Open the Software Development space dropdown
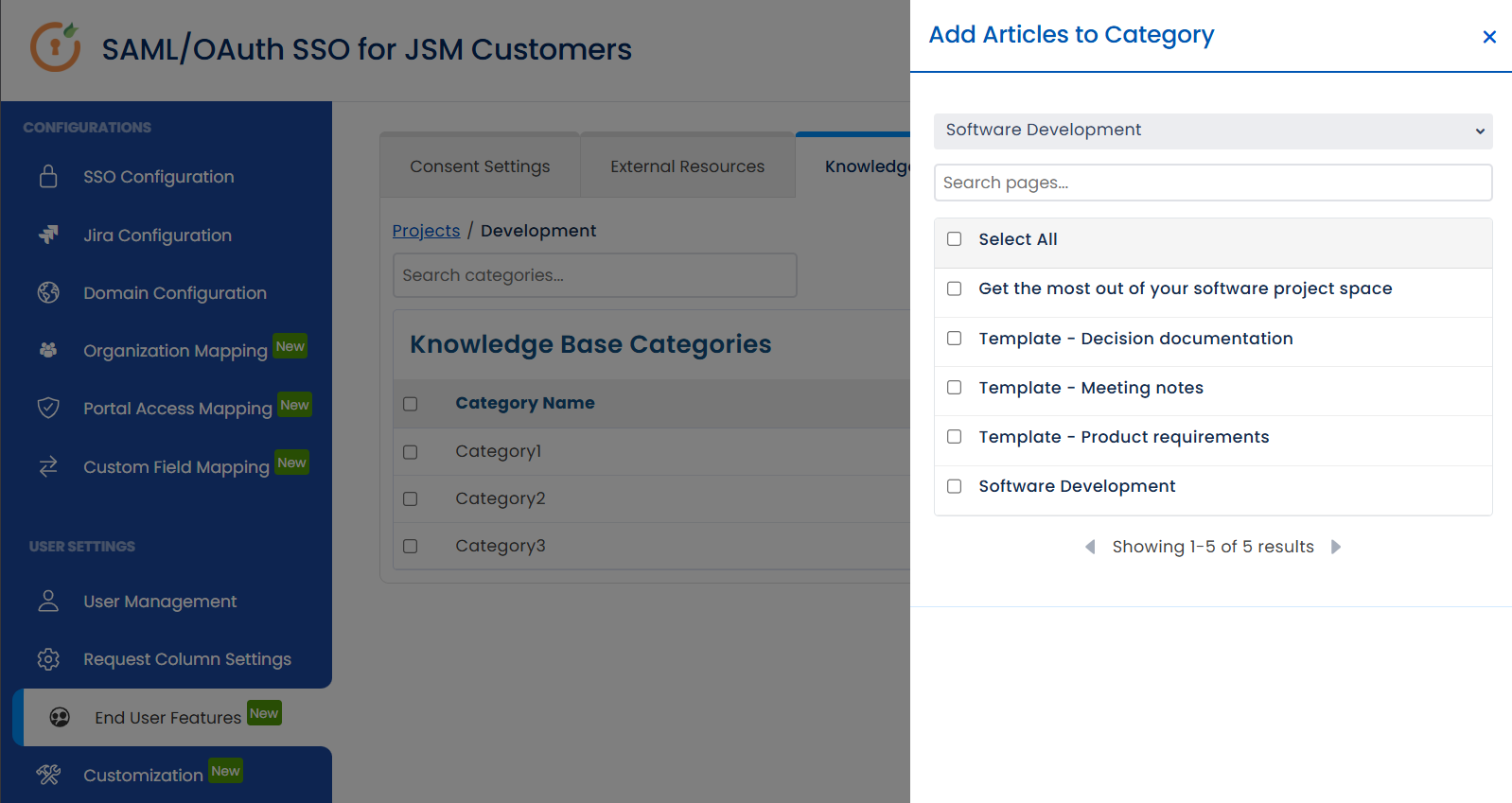 (x=1213, y=131)
